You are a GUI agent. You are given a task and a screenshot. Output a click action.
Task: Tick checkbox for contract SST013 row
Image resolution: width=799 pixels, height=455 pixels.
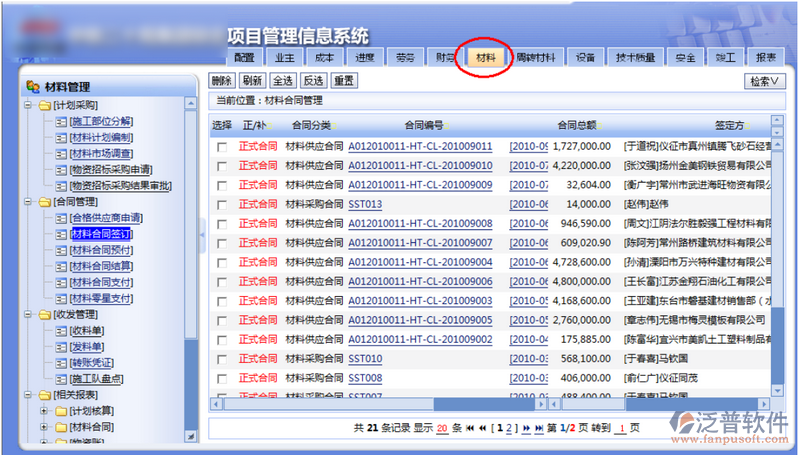[222, 204]
